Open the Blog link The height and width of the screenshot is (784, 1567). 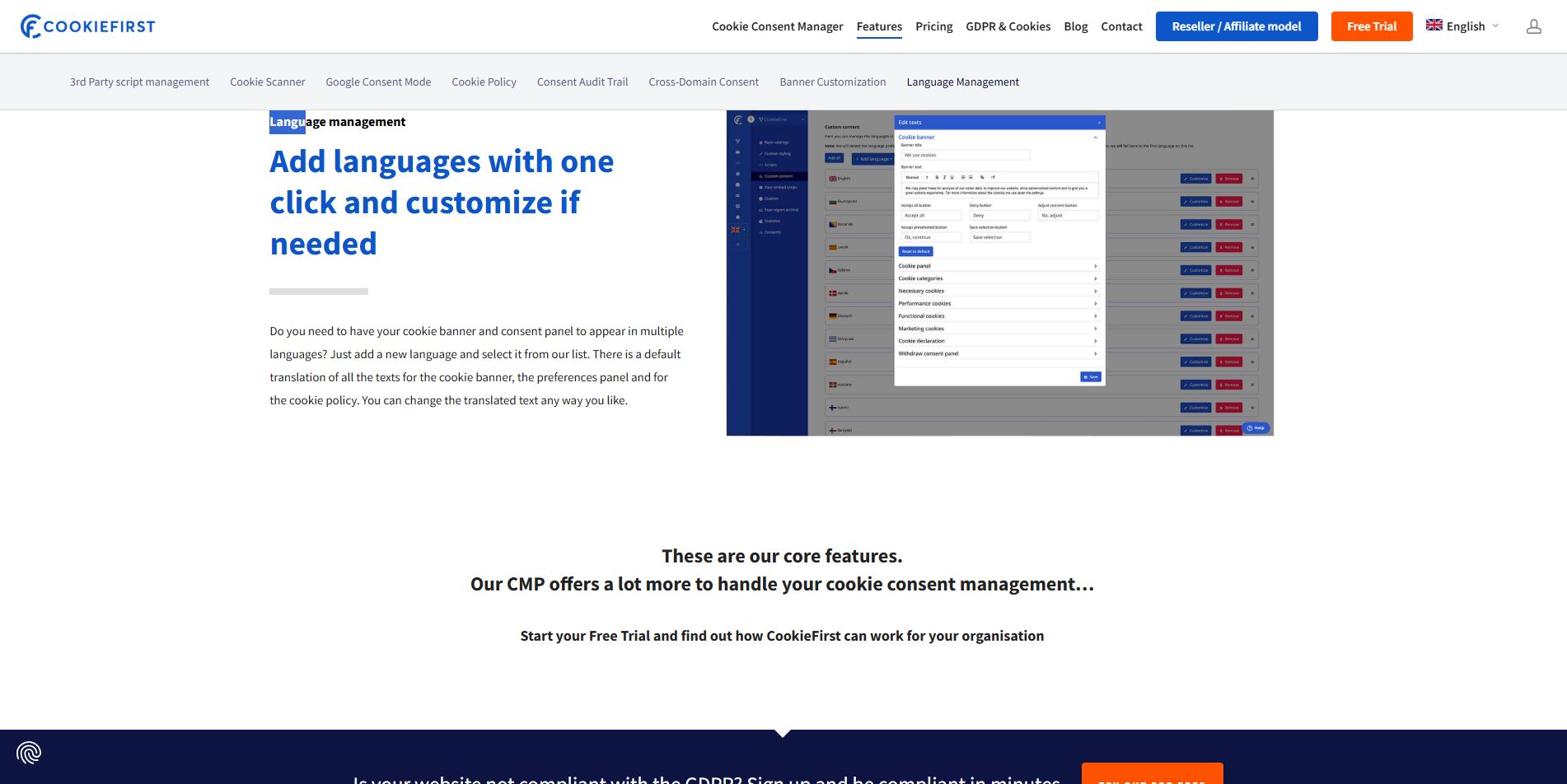pyautogui.click(x=1075, y=26)
